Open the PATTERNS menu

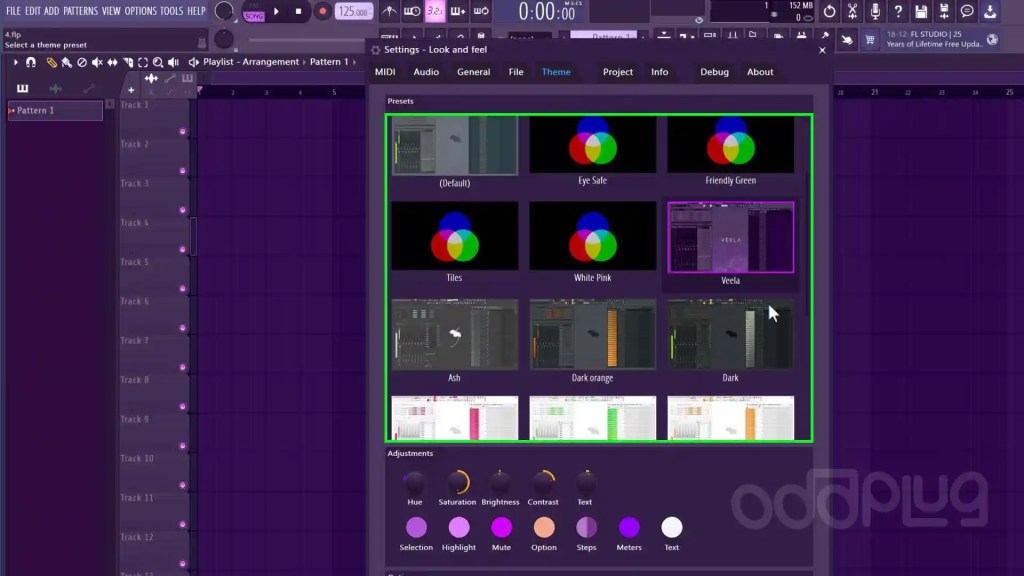[80, 11]
